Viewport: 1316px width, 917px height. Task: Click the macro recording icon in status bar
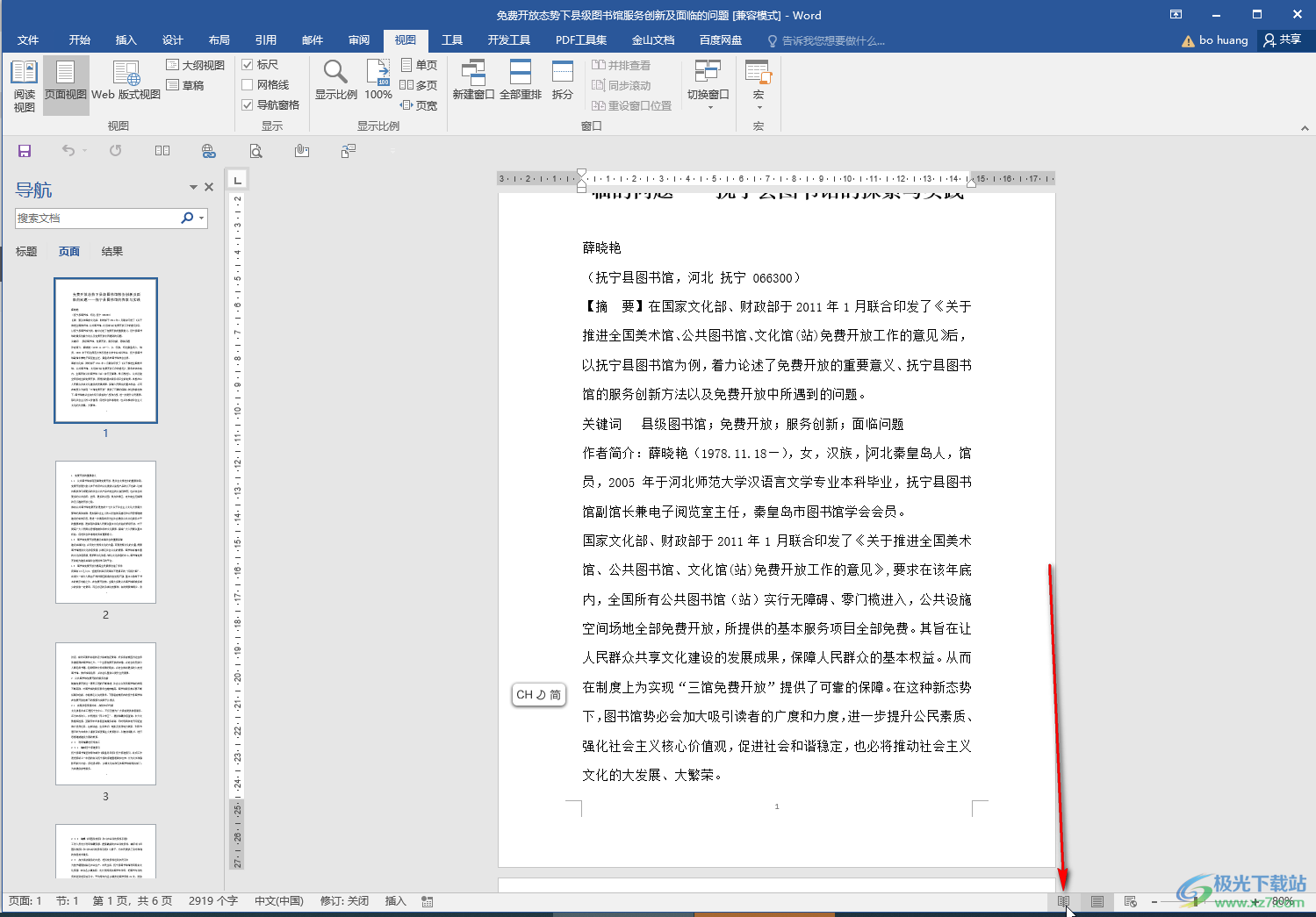(428, 901)
